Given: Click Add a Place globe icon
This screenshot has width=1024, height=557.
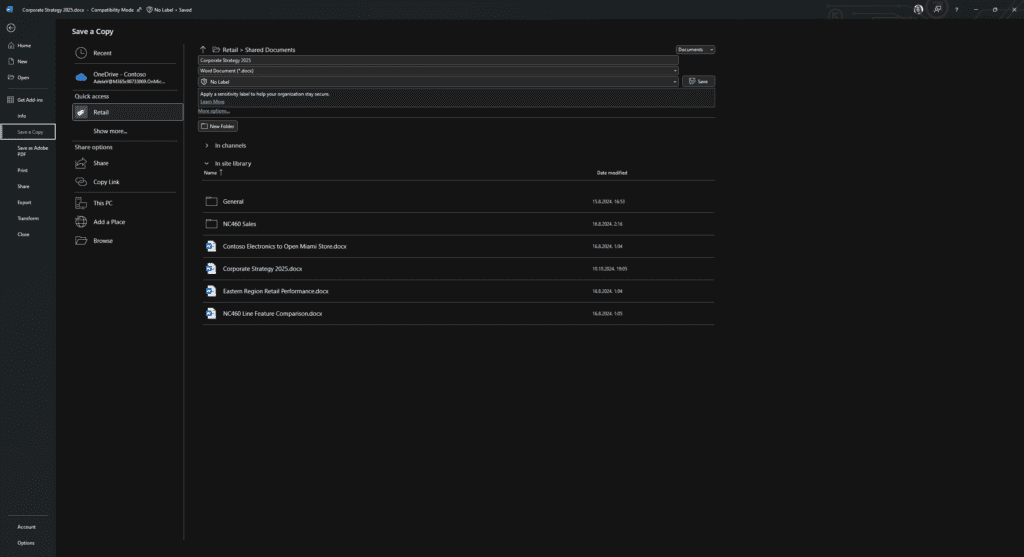Looking at the screenshot, I should click(81, 222).
